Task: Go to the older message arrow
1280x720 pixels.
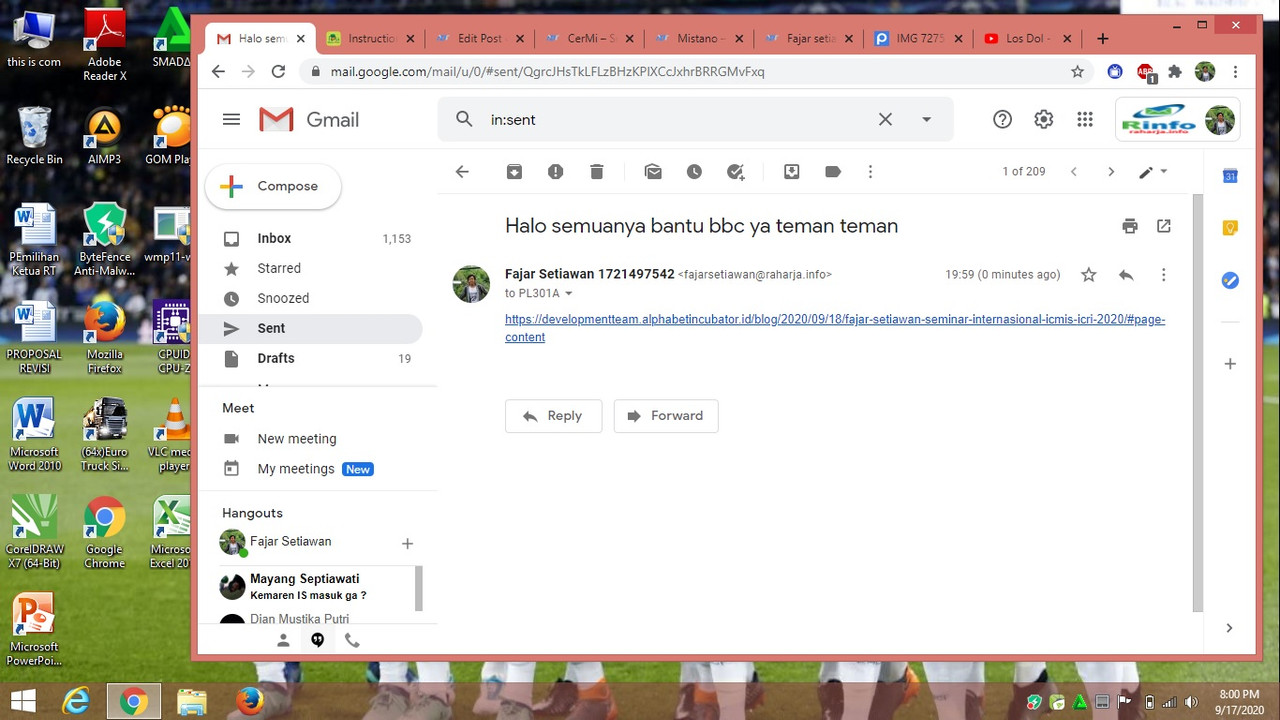Action: [1111, 172]
